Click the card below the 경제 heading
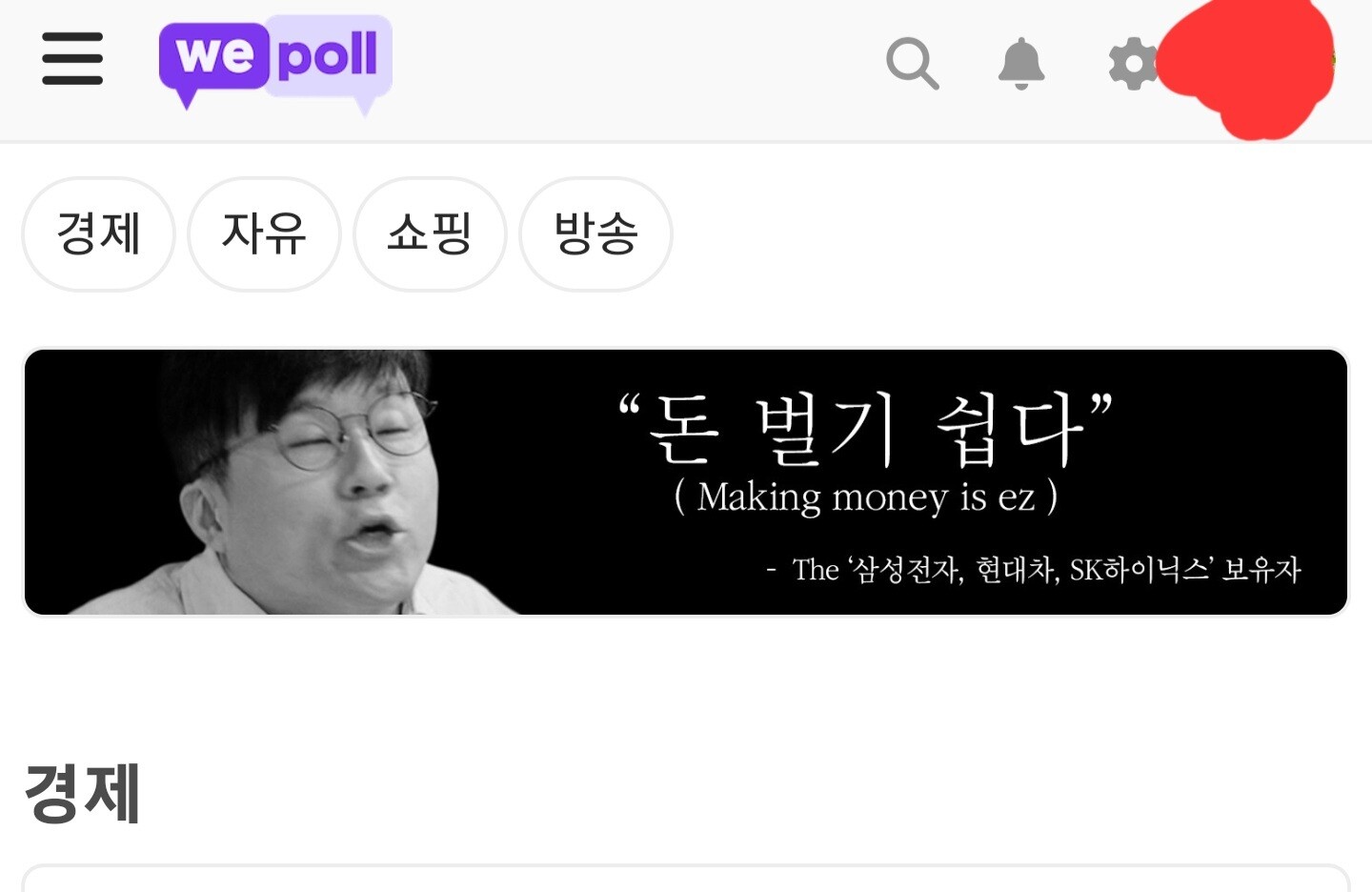 686,878
